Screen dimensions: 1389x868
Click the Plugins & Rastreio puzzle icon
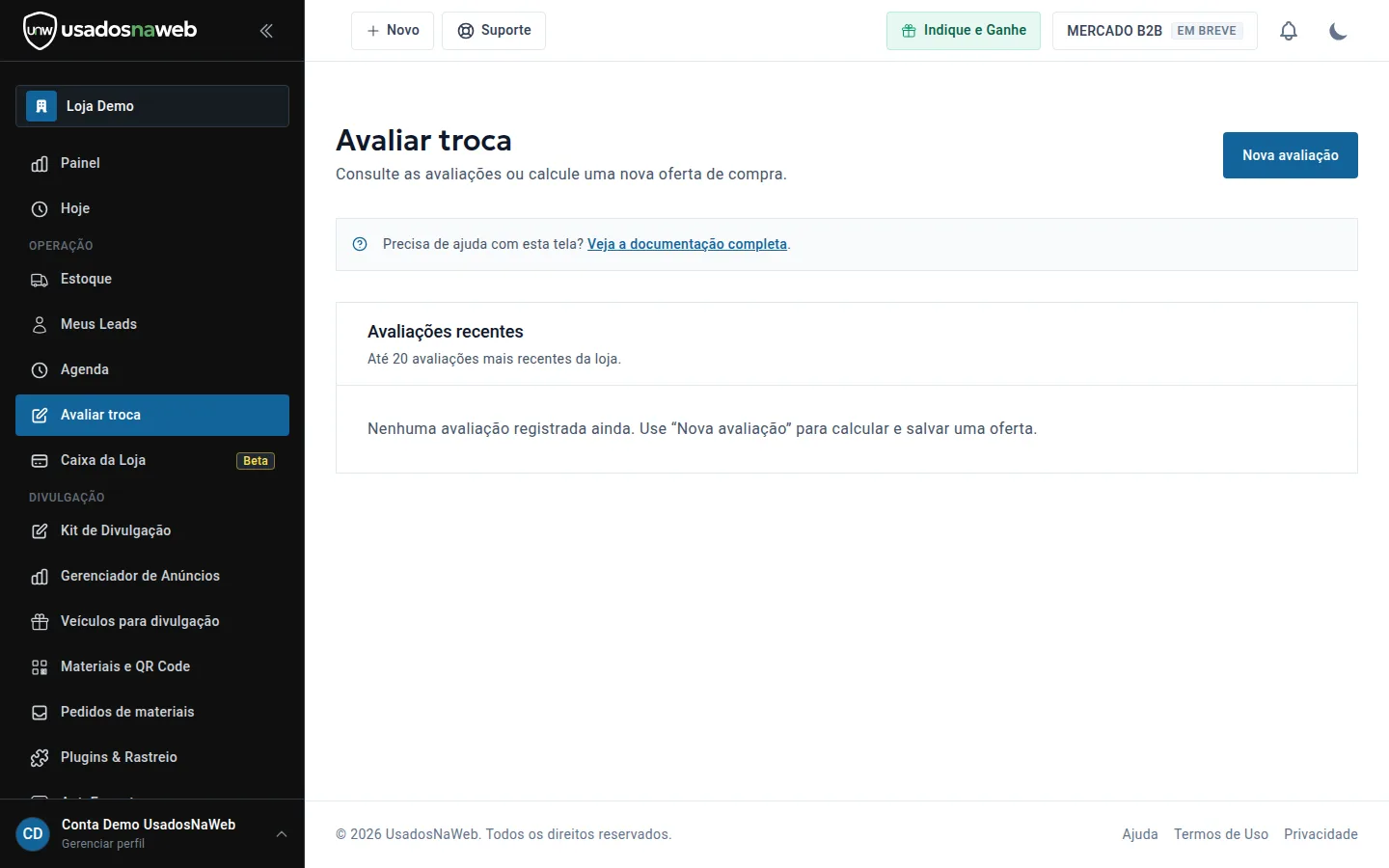click(40, 758)
